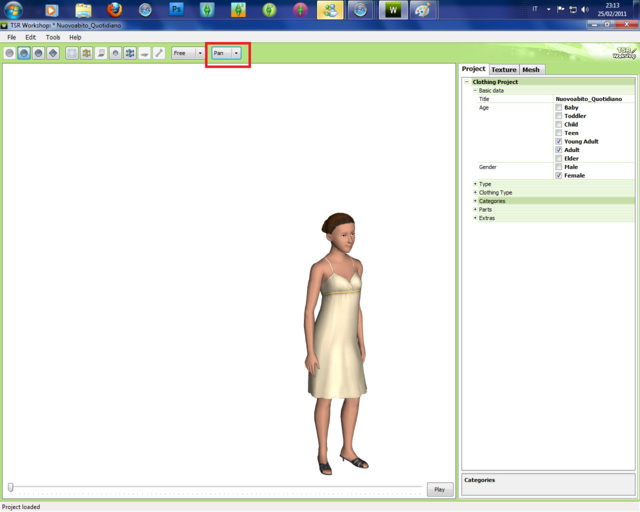Open the Safari compass icon beside Firefox
The image size is (640, 512).
[x=145, y=10]
